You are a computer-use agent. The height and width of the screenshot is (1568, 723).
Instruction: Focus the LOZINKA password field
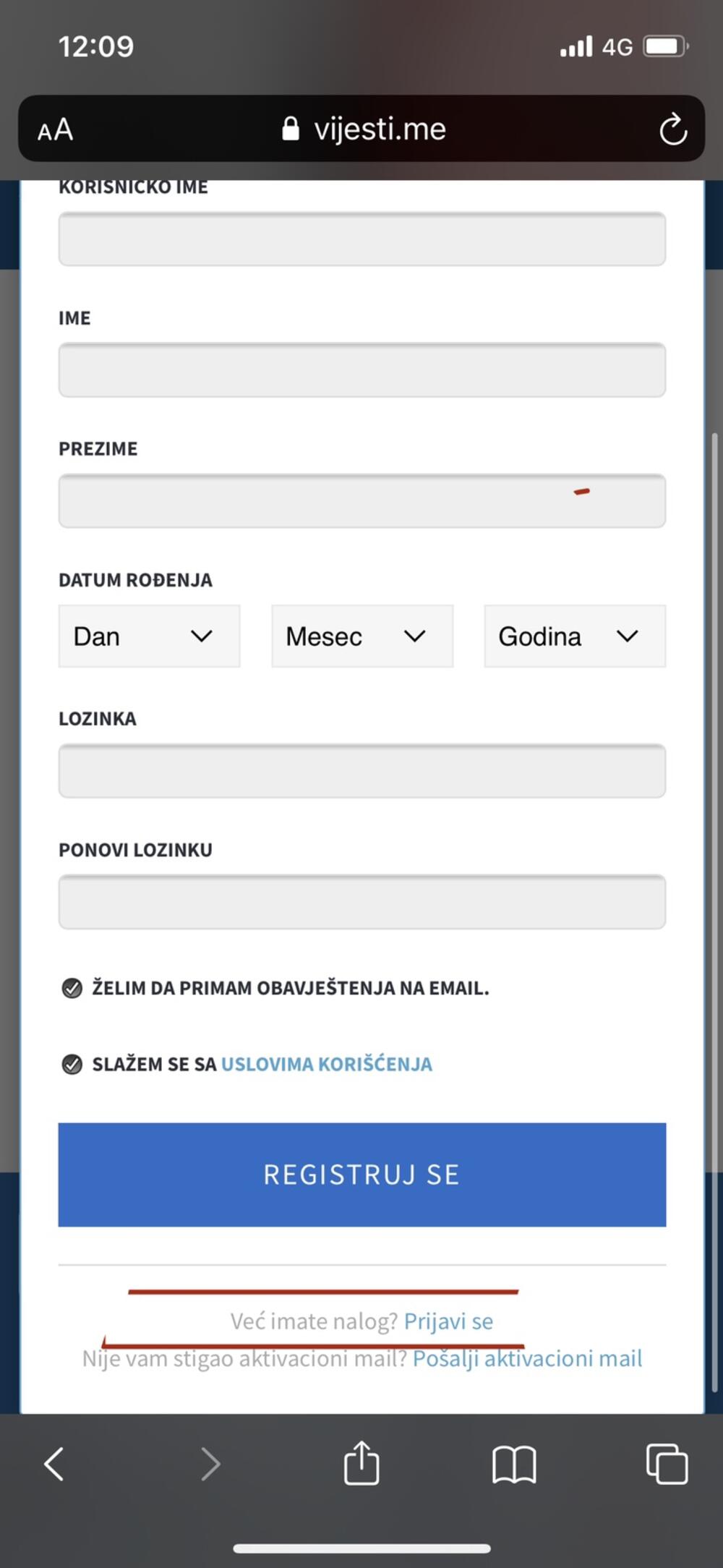click(x=362, y=771)
